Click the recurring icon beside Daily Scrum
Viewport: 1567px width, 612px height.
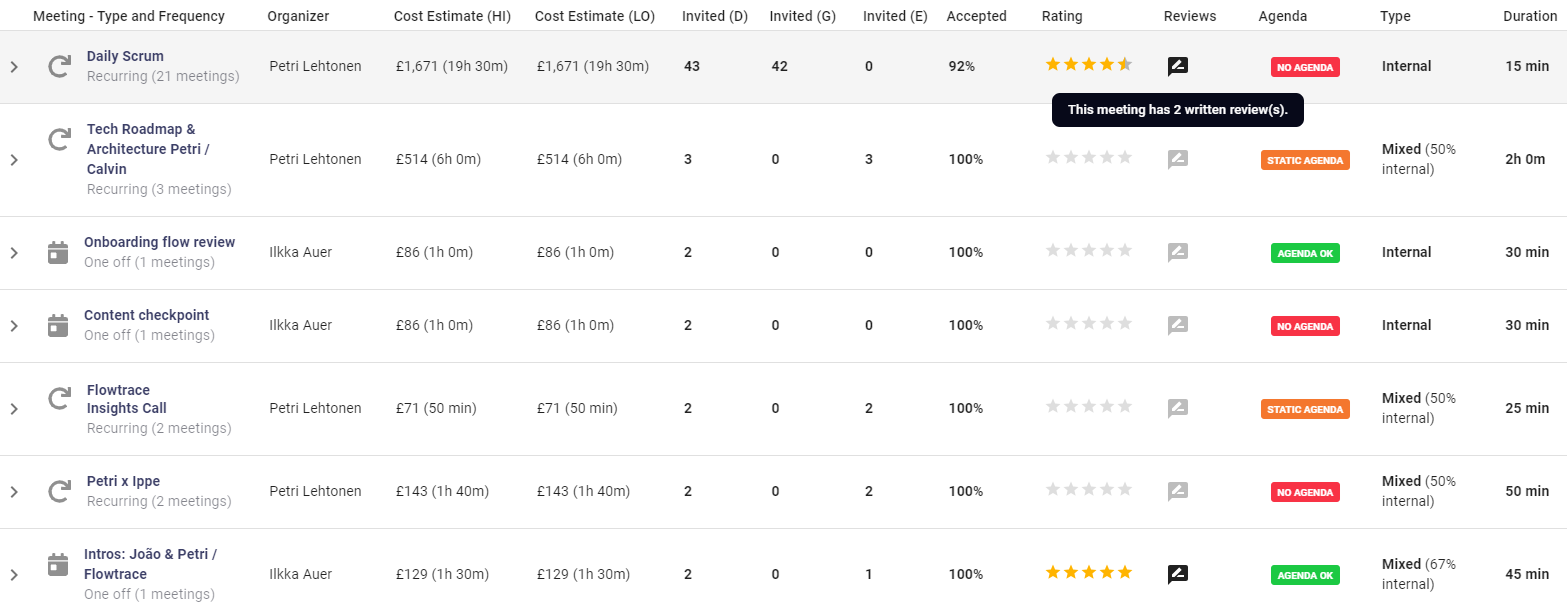[x=60, y=66]
